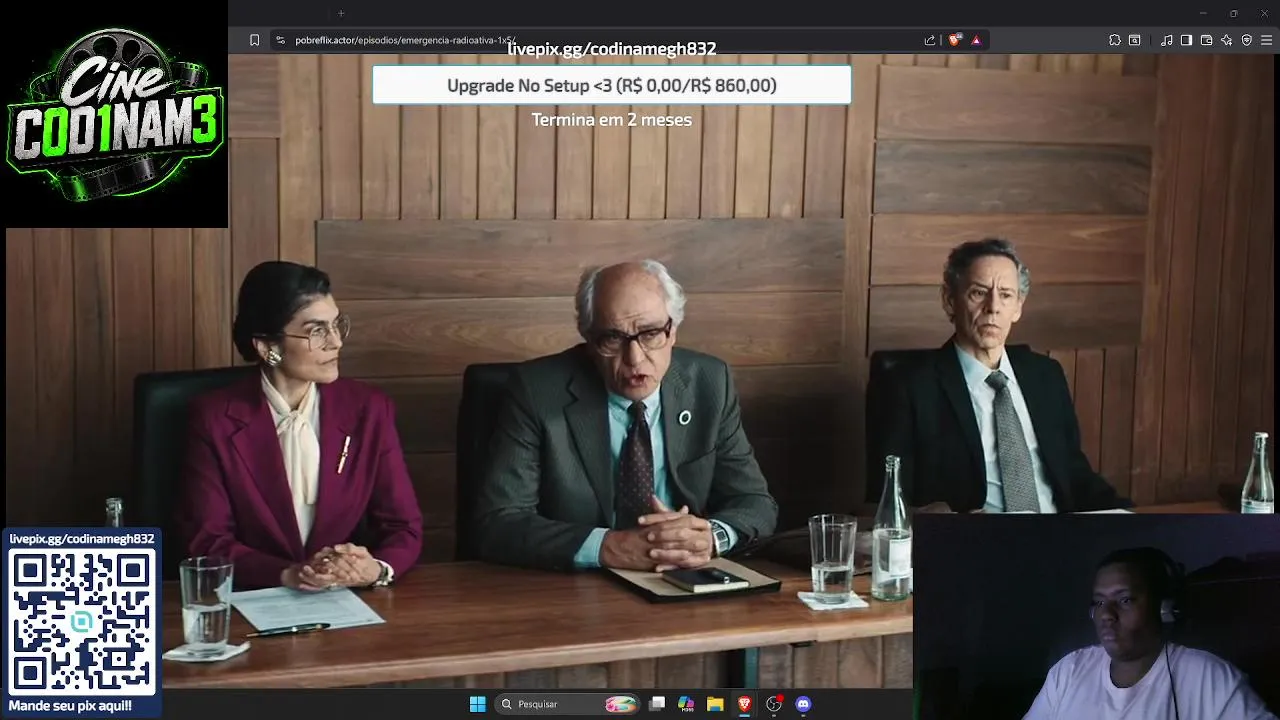Maximize or restore the Brave window
Viewport: 1280px width, 720px height.
(1234, 13)
